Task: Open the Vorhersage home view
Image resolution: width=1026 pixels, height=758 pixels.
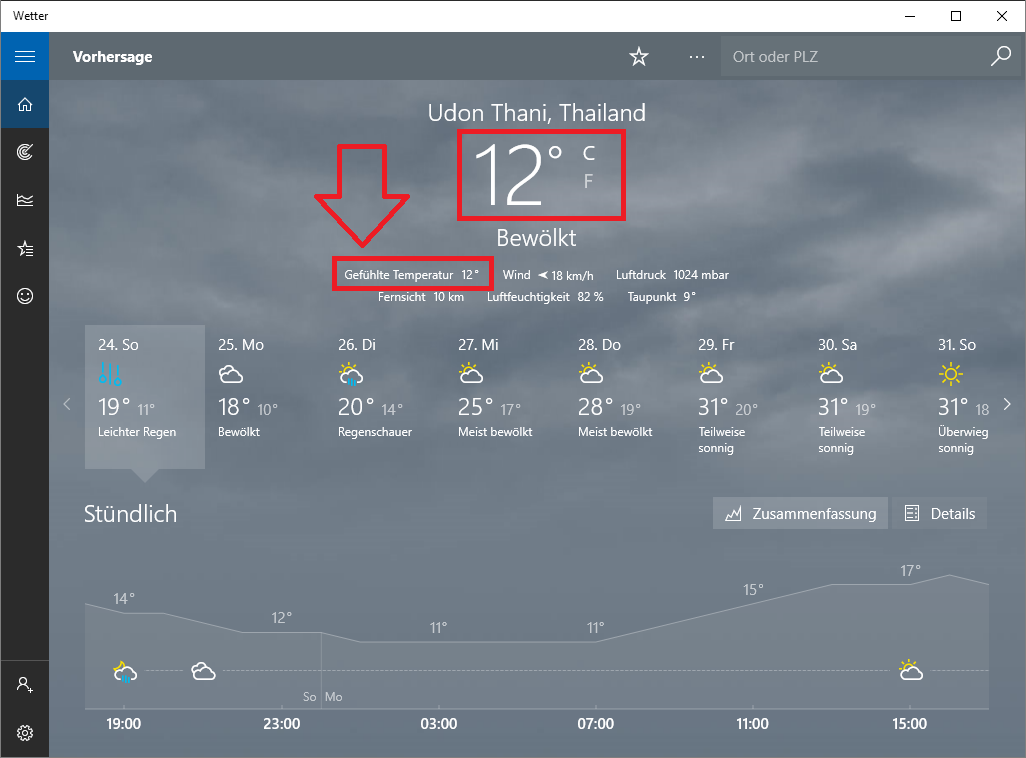Action: tap(25, 104)
